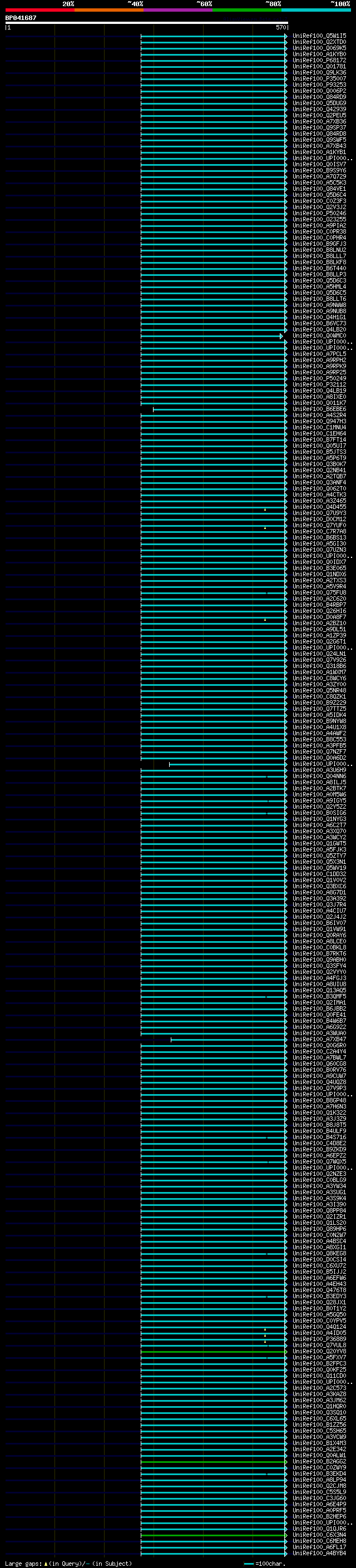Click the UniRef100_A6E4P9 label
Viewport: 356px width, 1568px height.
[319, 1505]
